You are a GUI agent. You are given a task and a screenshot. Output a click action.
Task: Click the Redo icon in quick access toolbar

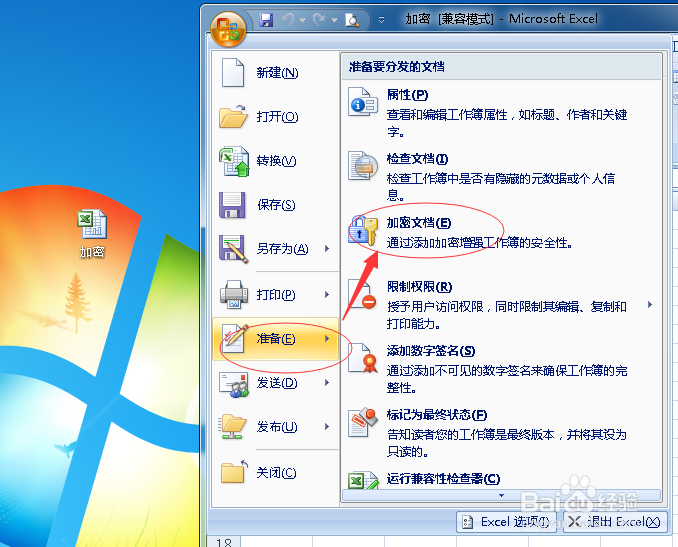(320, 19)
